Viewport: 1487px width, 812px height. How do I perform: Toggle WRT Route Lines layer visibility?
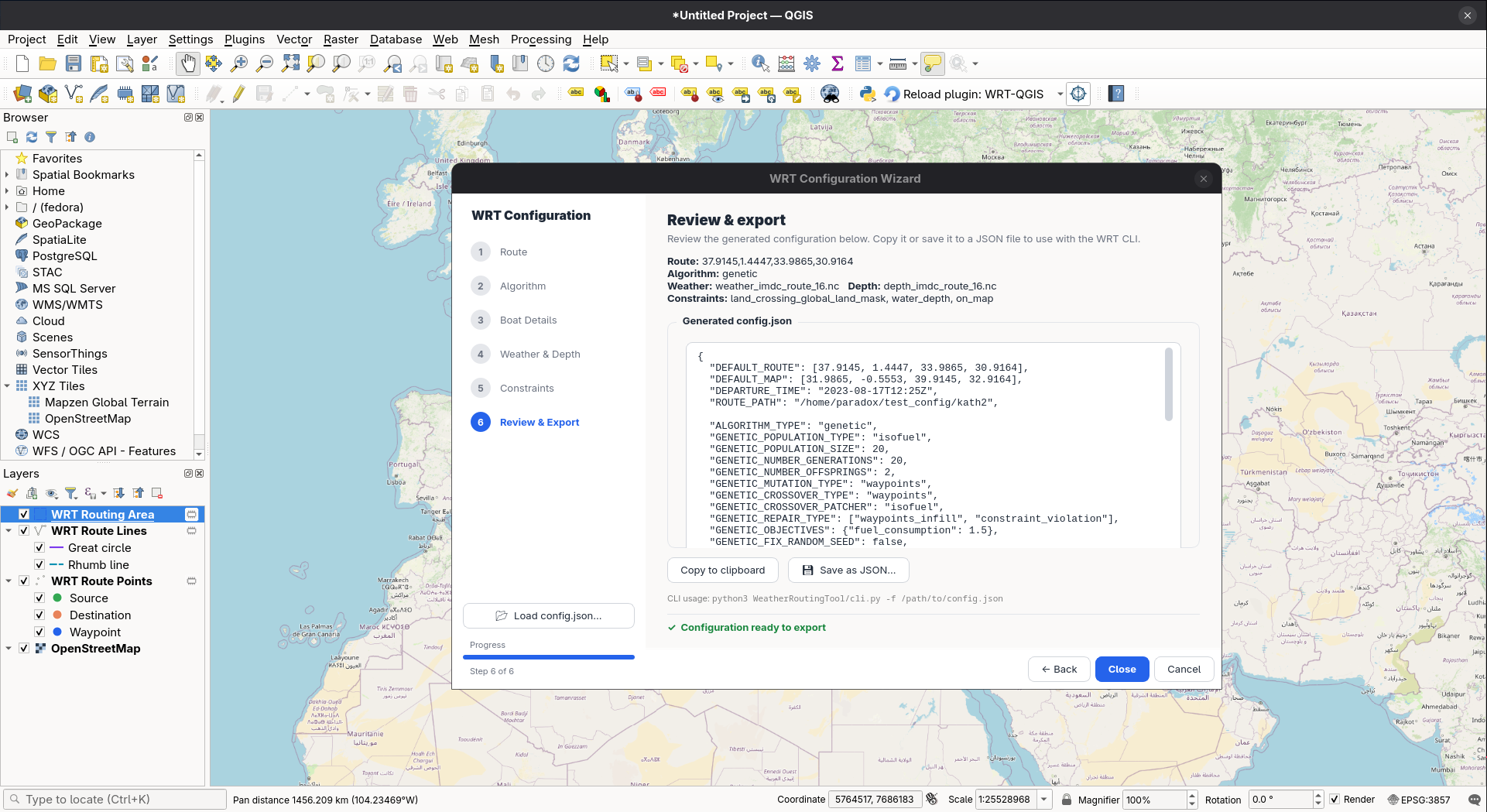(24, 531)
